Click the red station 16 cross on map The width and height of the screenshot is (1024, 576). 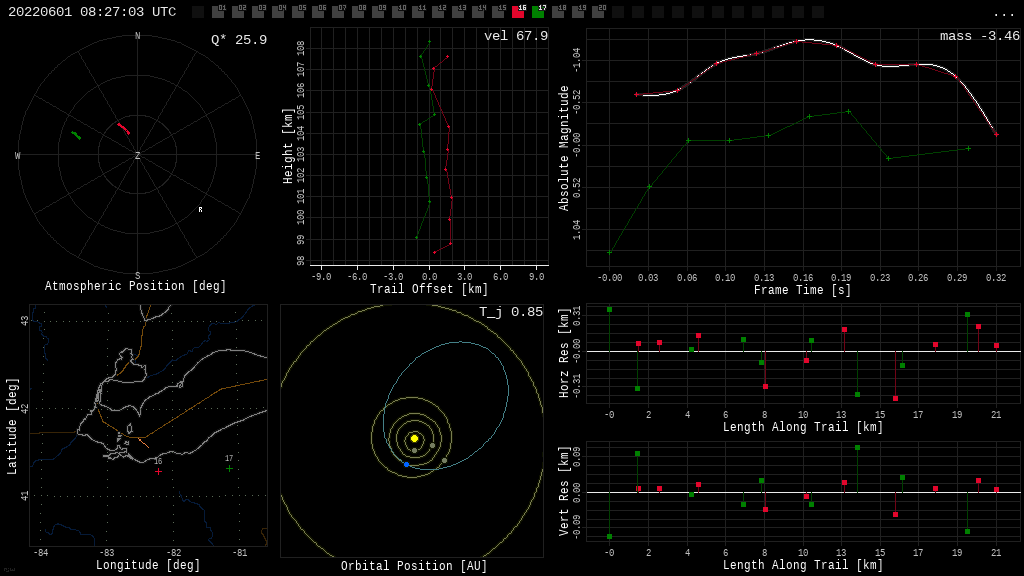point(158,471)
